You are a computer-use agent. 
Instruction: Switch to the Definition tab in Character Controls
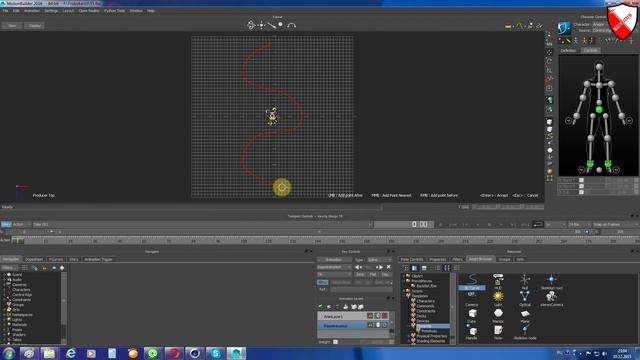[568, 51]
